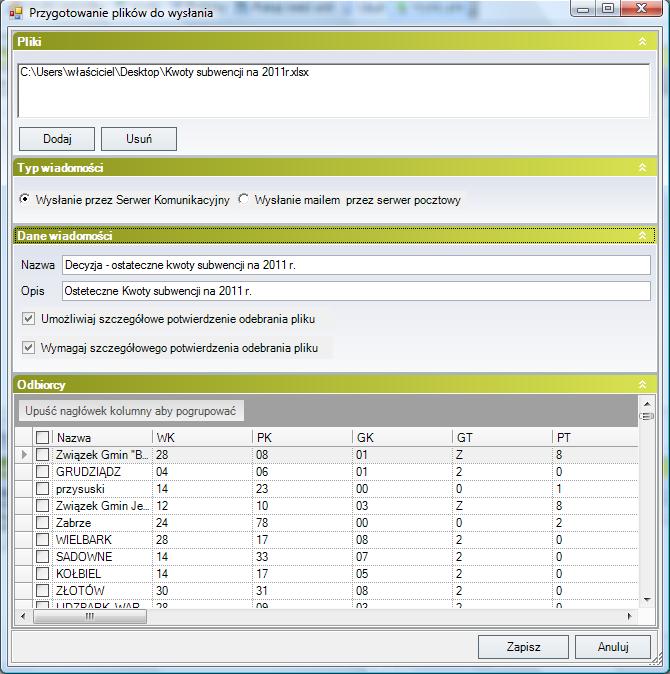Click the row indicator arrow of first row
This screenshot has height=674, width=670.
pos(24,454)
